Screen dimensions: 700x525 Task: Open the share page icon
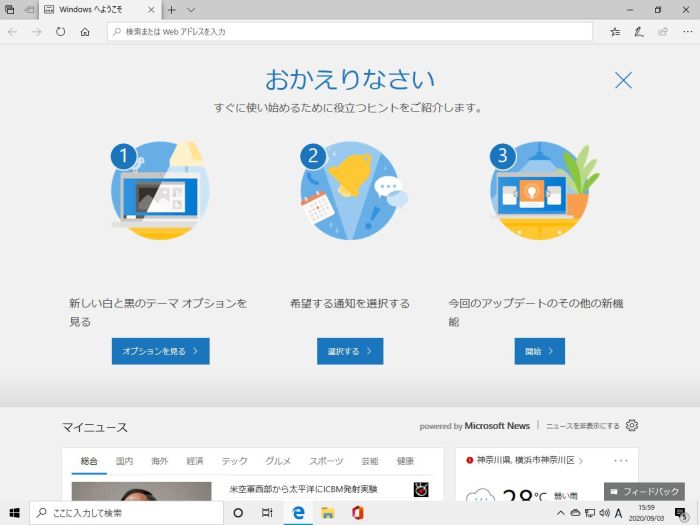[x=662, y=32]
